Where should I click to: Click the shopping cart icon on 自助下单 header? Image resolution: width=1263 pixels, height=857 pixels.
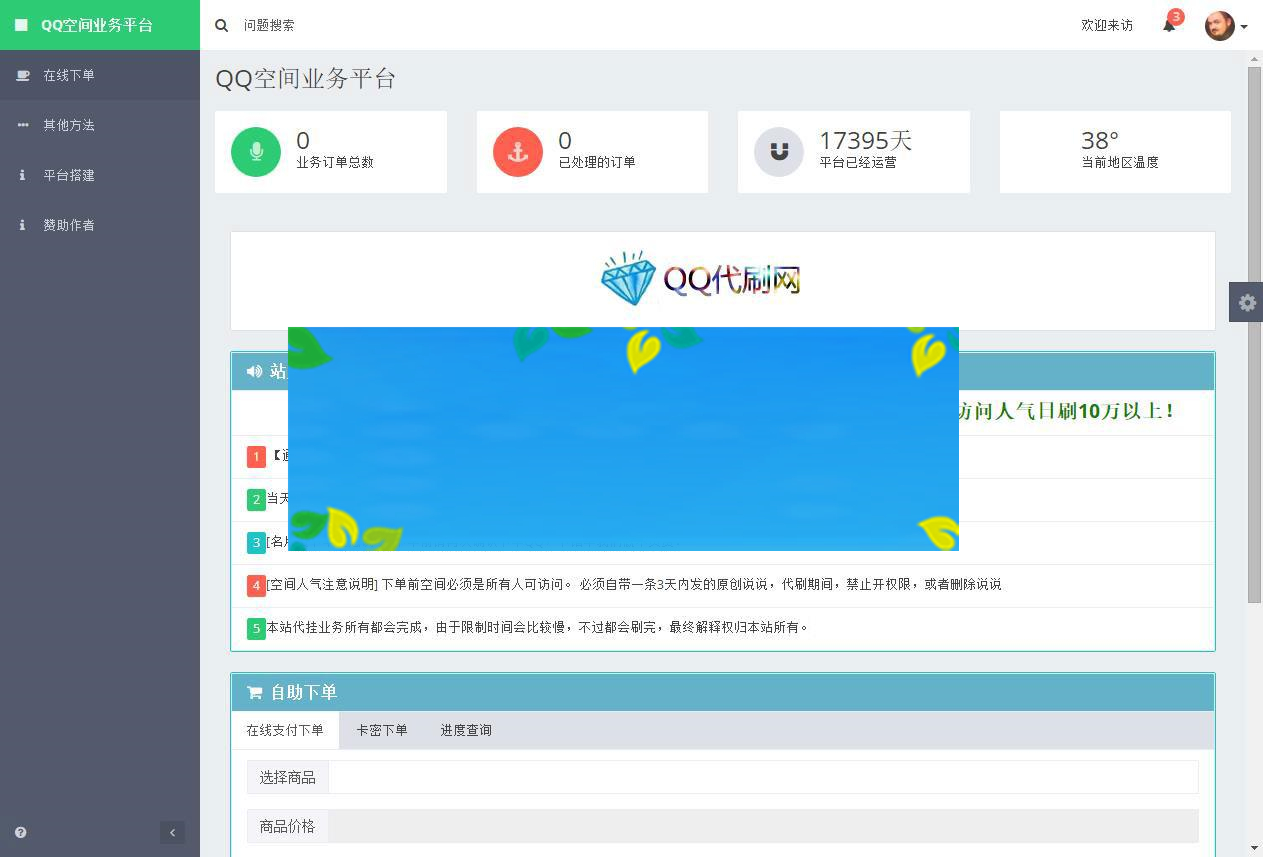(x=254, y=691)
